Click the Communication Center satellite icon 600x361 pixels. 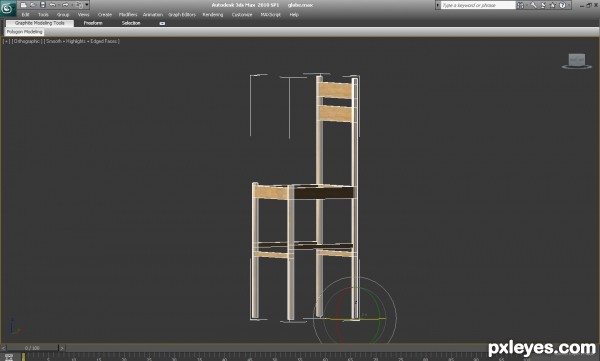click(x=543, y=5)
